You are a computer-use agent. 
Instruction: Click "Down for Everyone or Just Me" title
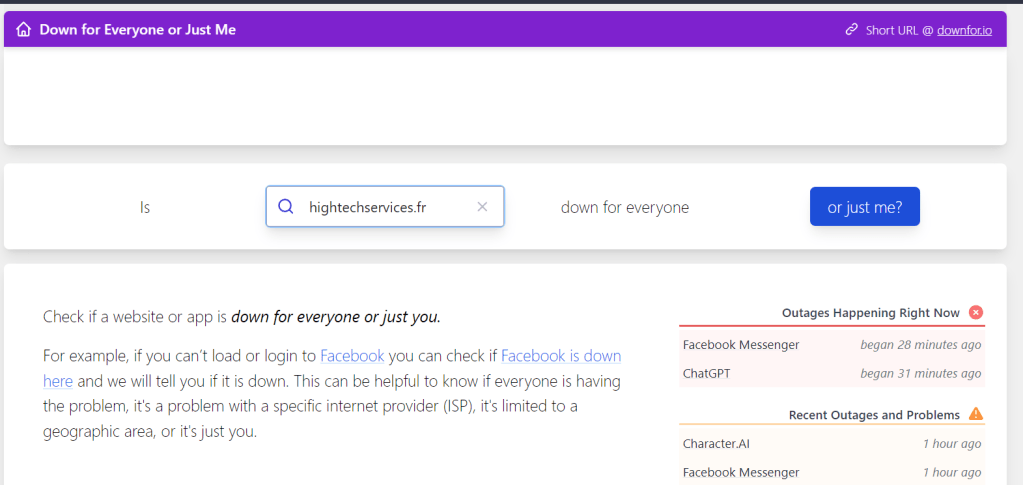pyautogui.click(x=137, y=30)
